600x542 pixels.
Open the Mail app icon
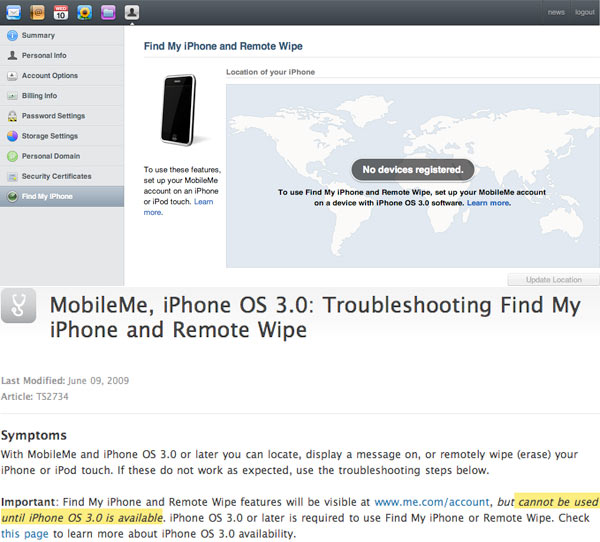coord(15,12)
